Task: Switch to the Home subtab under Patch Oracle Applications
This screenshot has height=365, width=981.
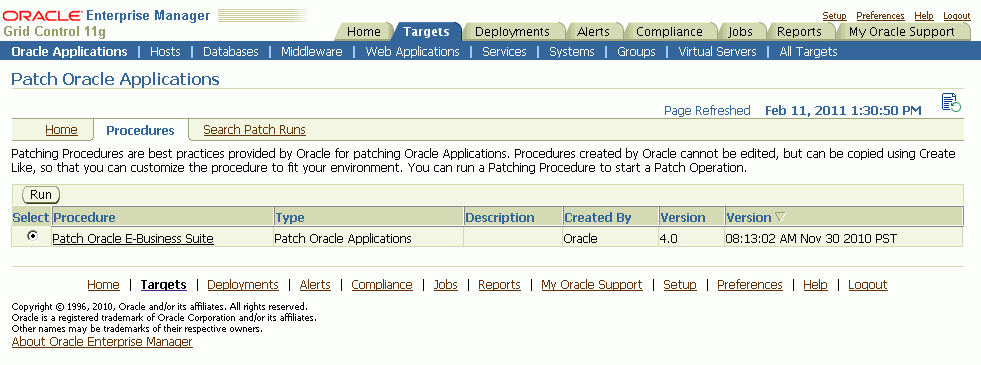Action: (x=61, y=130)
